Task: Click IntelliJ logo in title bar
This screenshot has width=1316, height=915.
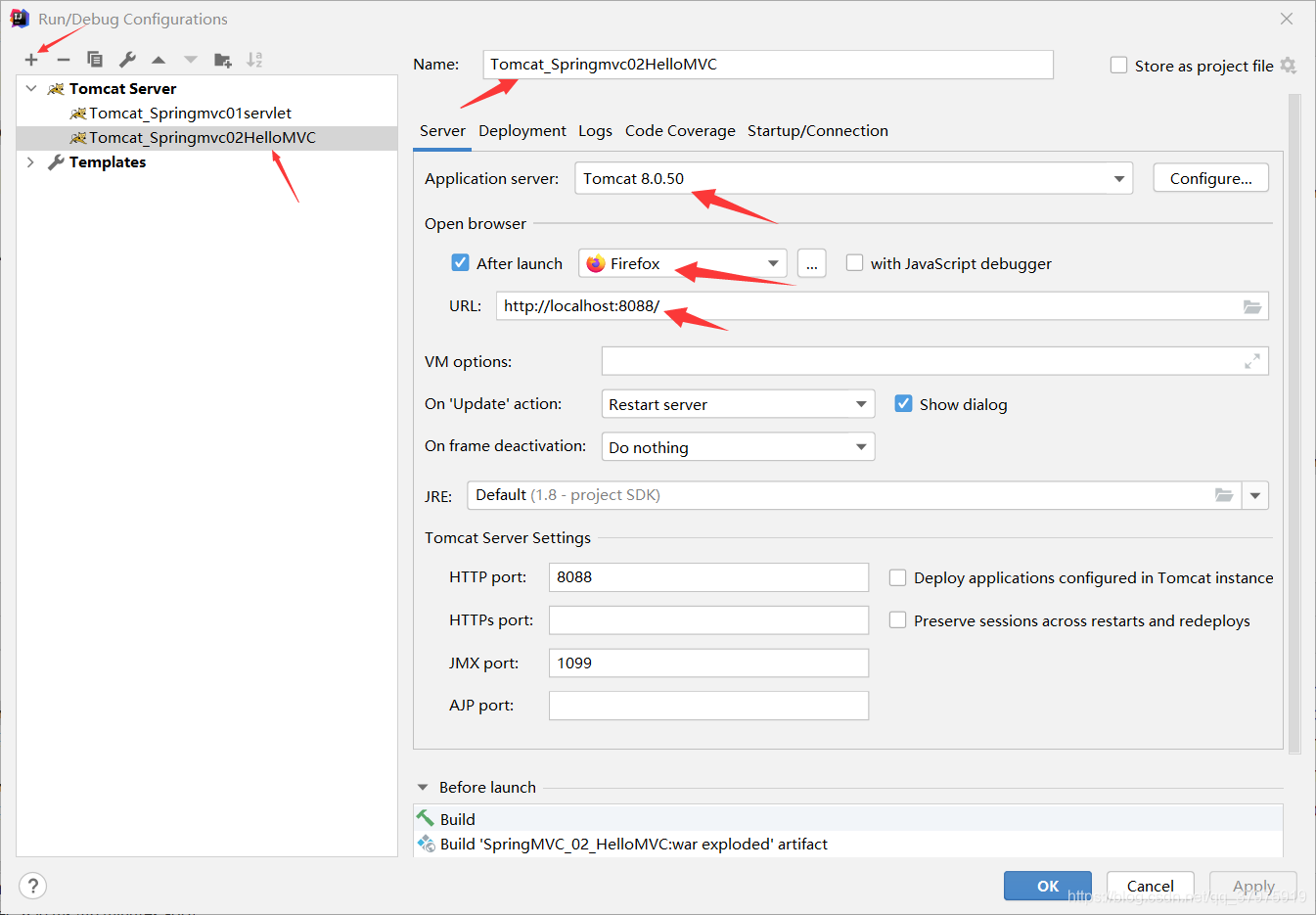Action: (x=19, y=19)
